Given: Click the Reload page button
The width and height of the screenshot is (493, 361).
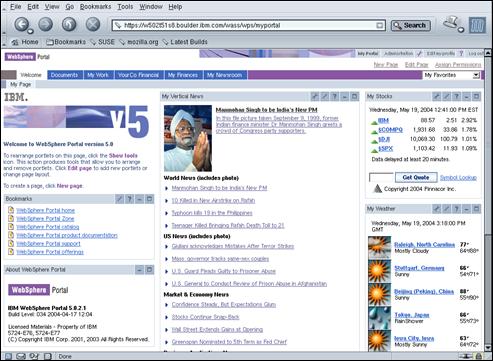Looking at the screenshot, I should [x=69, y=24].
